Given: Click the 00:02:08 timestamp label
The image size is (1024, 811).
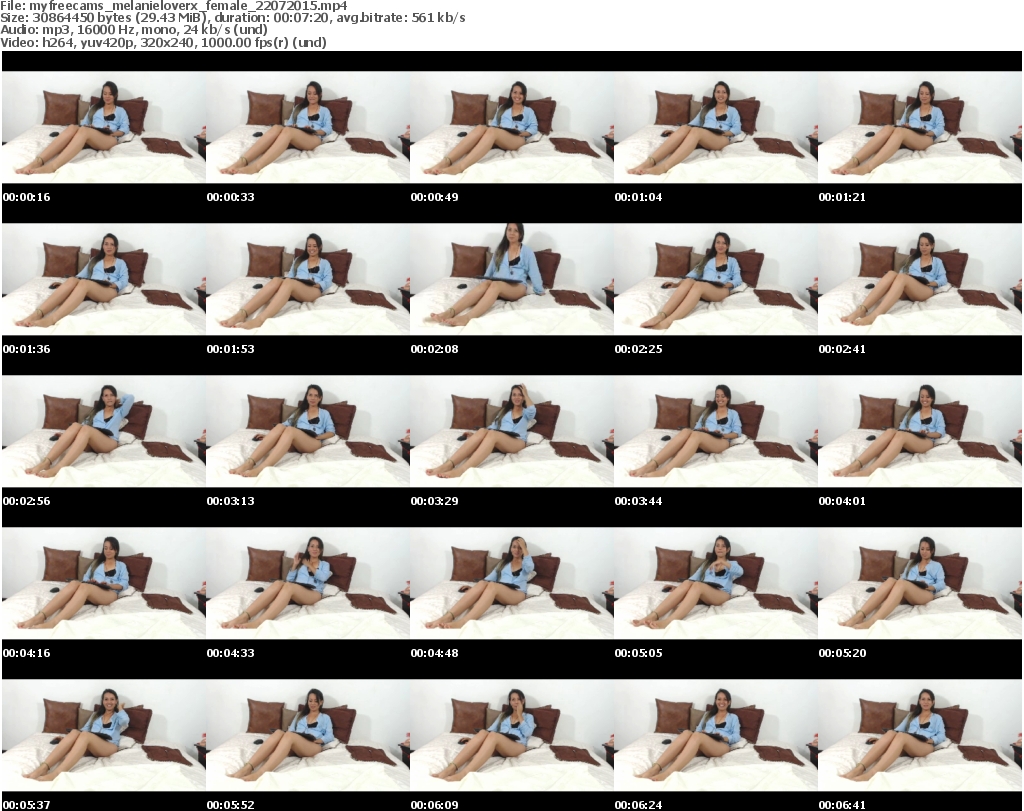Looking at the screenshot, I should pyautogui.click(x=434, y=349).
